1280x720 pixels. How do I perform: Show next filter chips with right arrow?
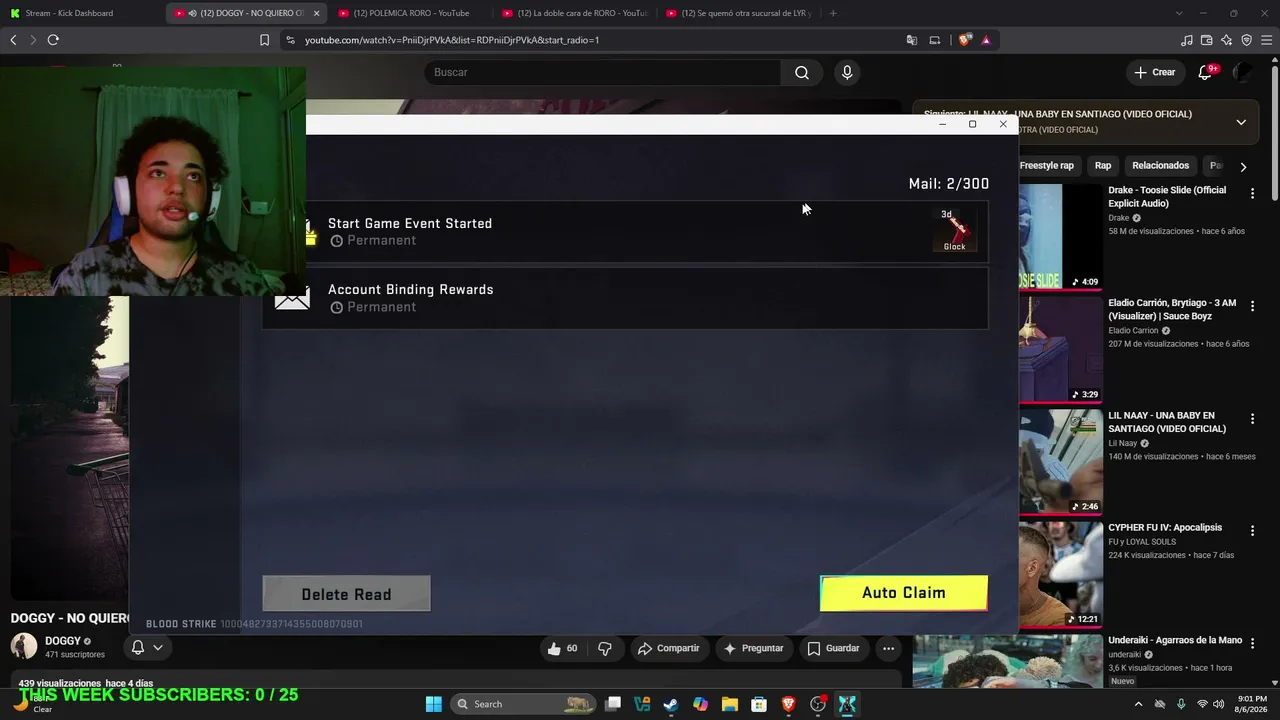1243,167
